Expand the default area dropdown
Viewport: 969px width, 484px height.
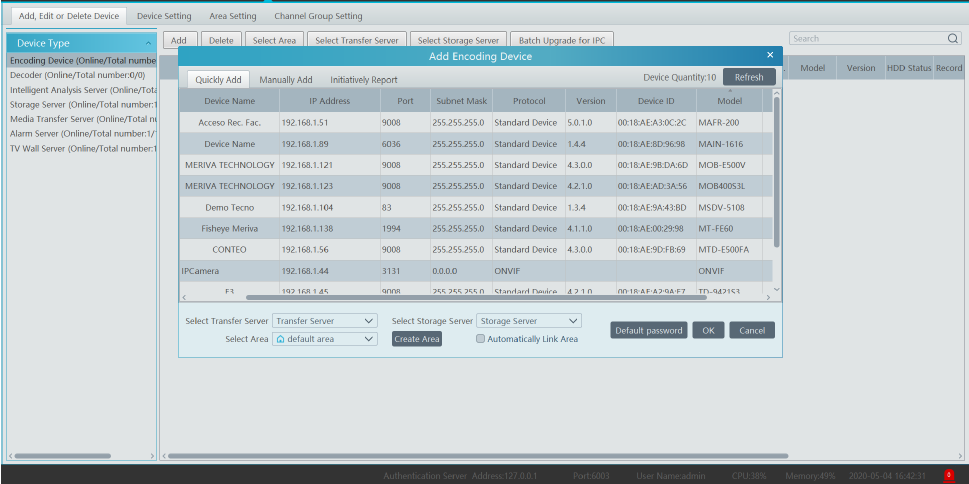click(370, 339)
